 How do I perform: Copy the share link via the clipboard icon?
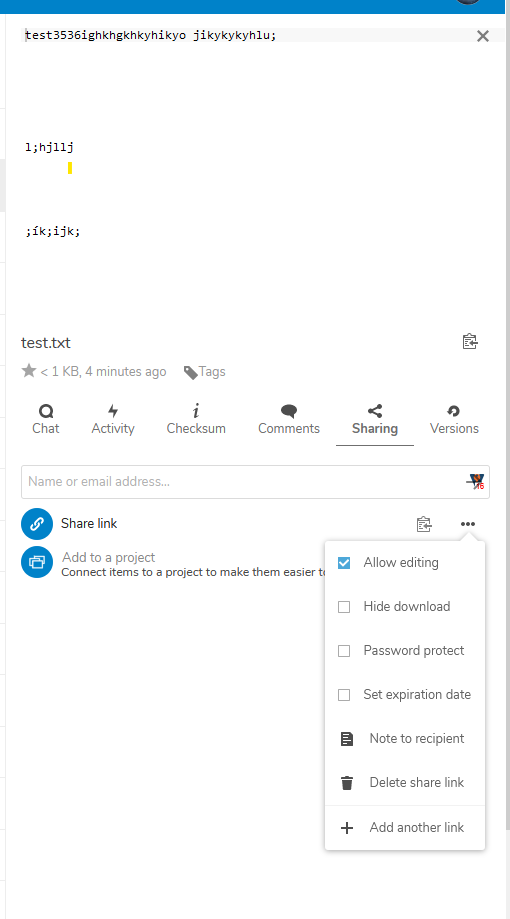point(424,524)
